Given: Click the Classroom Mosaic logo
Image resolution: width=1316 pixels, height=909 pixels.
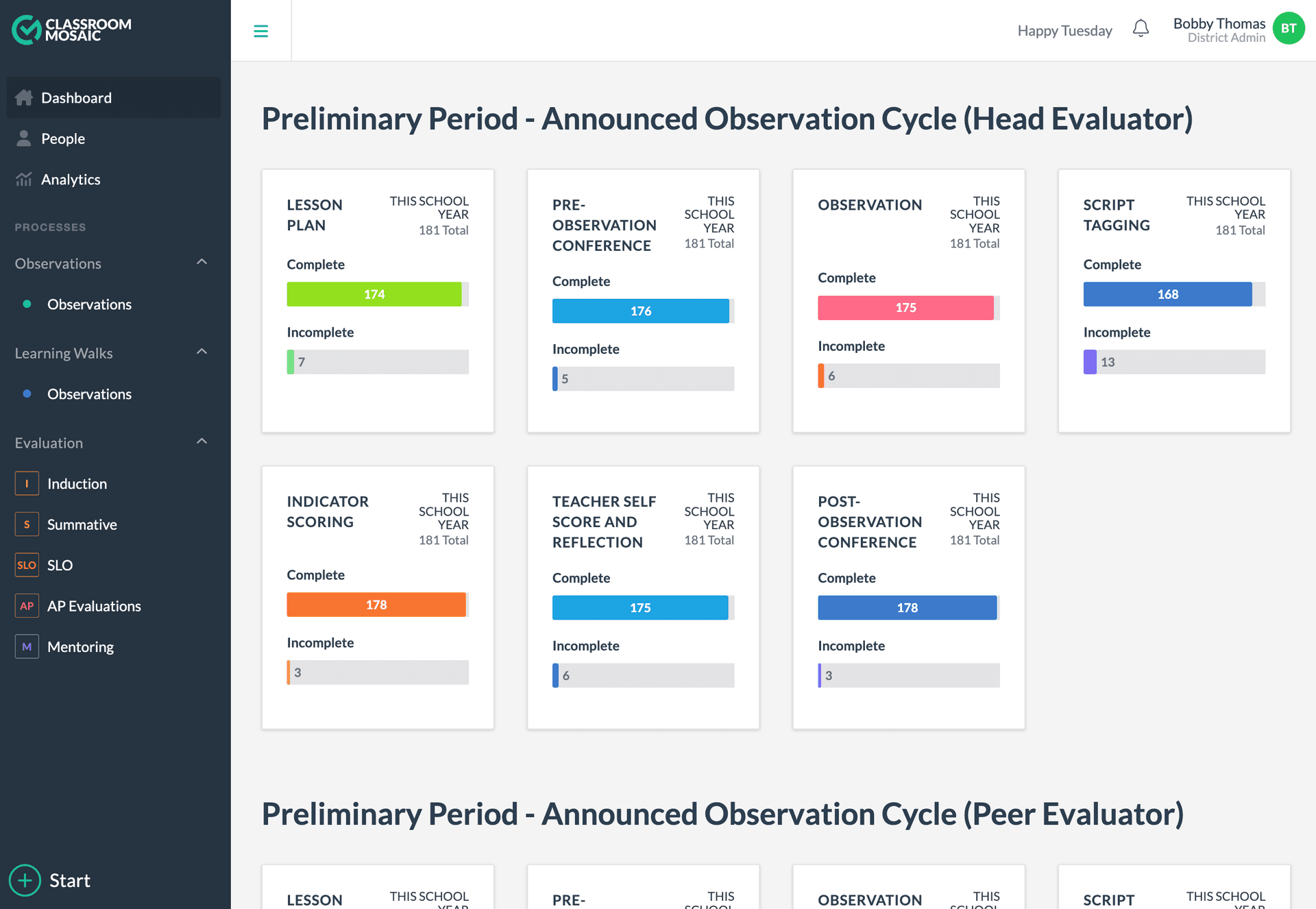Looking at the screenshot, I should pos(71,29).
